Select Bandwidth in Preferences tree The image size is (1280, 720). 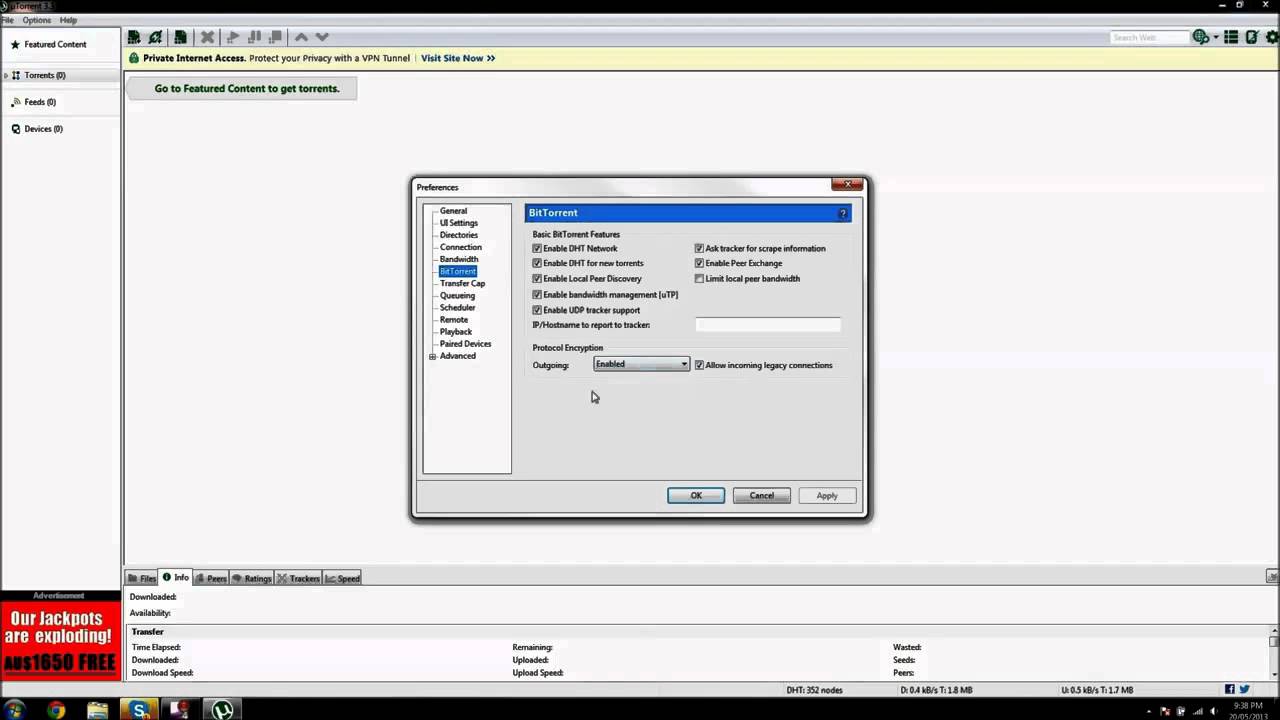click(459, 259)
